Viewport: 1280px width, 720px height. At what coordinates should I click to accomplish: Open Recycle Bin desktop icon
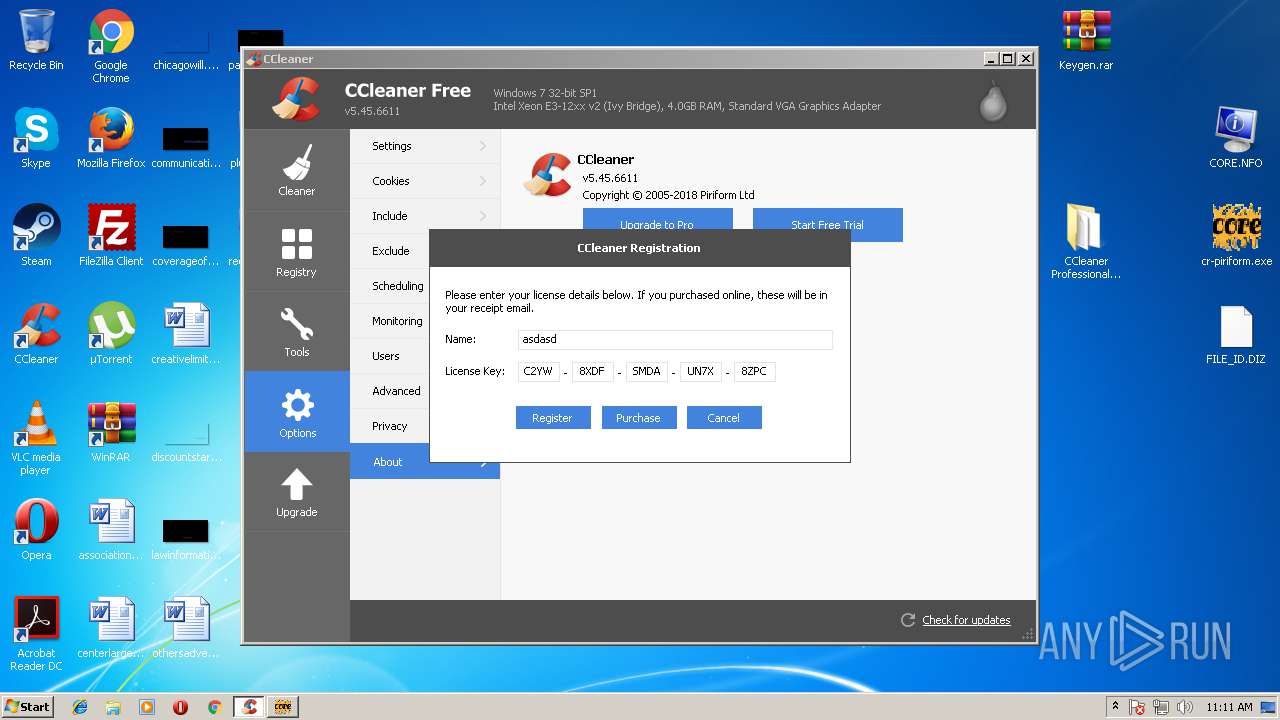(36, 40)
